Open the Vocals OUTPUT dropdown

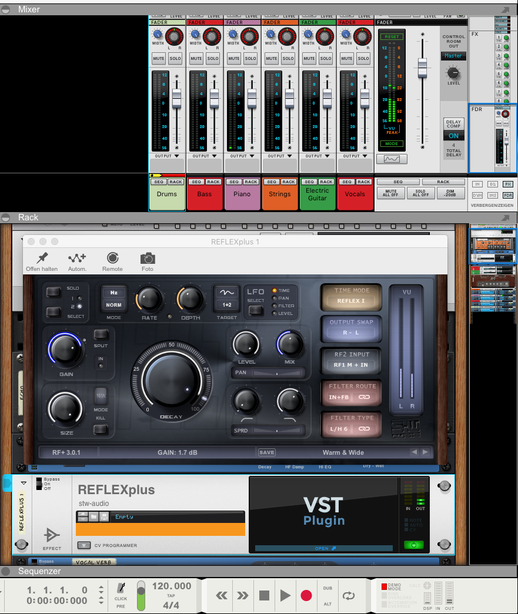tap(355, 156)
